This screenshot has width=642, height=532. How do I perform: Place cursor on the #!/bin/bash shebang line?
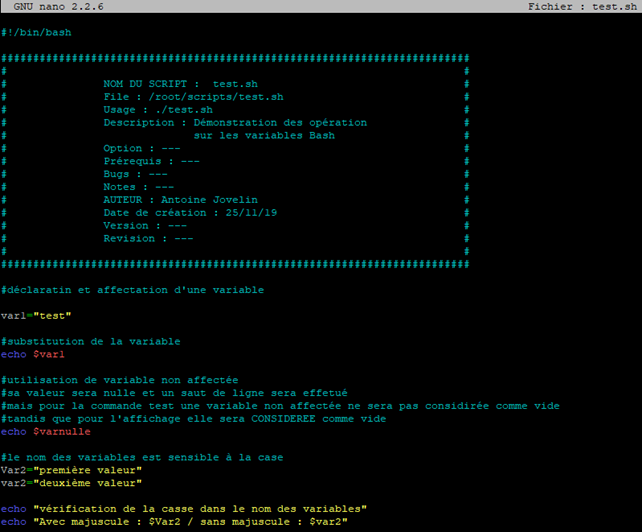[36, 33]
